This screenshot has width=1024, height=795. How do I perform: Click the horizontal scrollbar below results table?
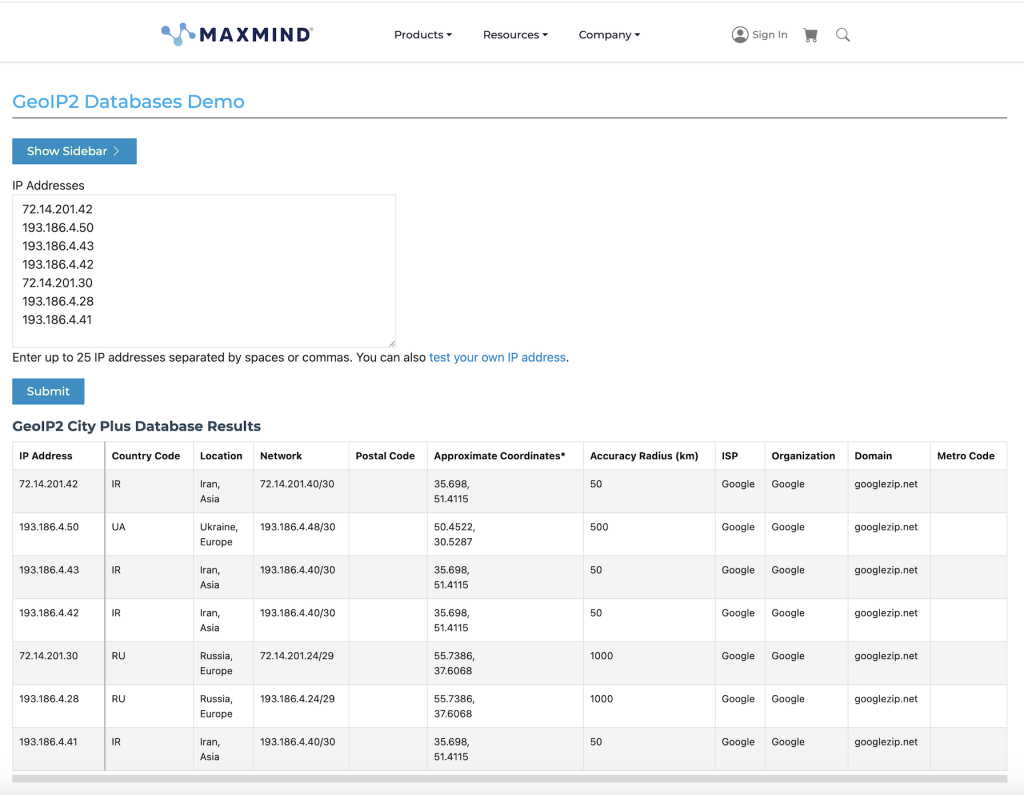(509, 778)
